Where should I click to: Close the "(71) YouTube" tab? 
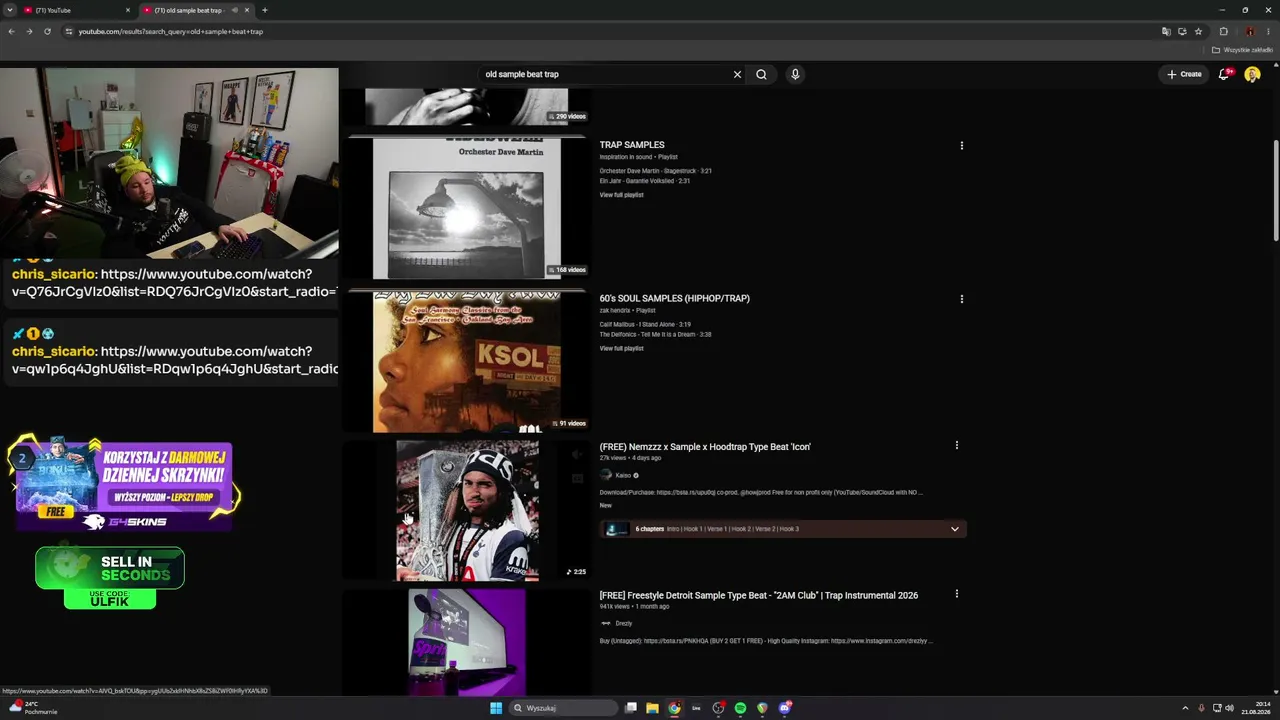tap(128, 10)
